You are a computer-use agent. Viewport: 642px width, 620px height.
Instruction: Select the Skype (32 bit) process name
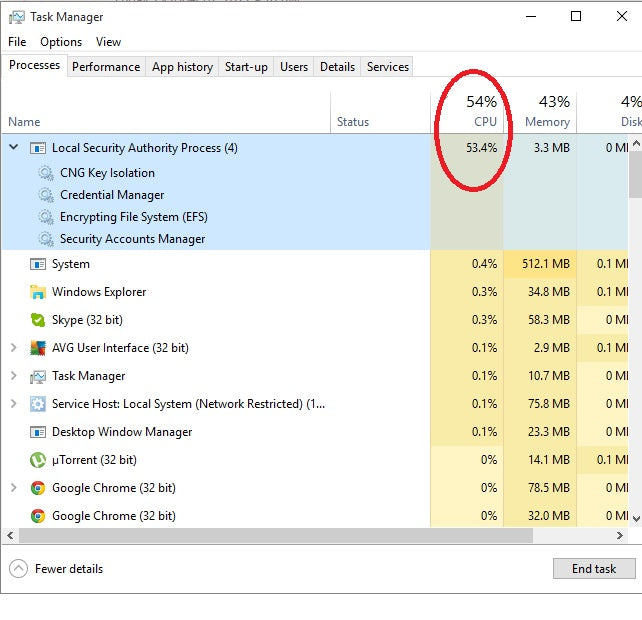pos(87,320)
